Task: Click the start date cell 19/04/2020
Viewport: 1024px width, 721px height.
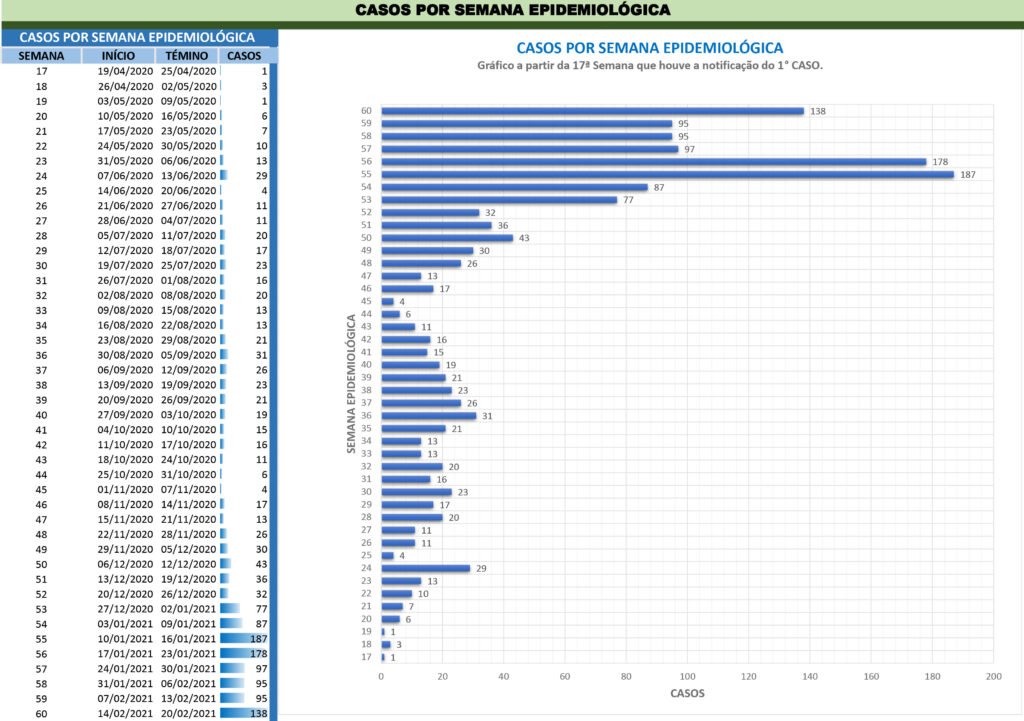Action: (125, 72)
